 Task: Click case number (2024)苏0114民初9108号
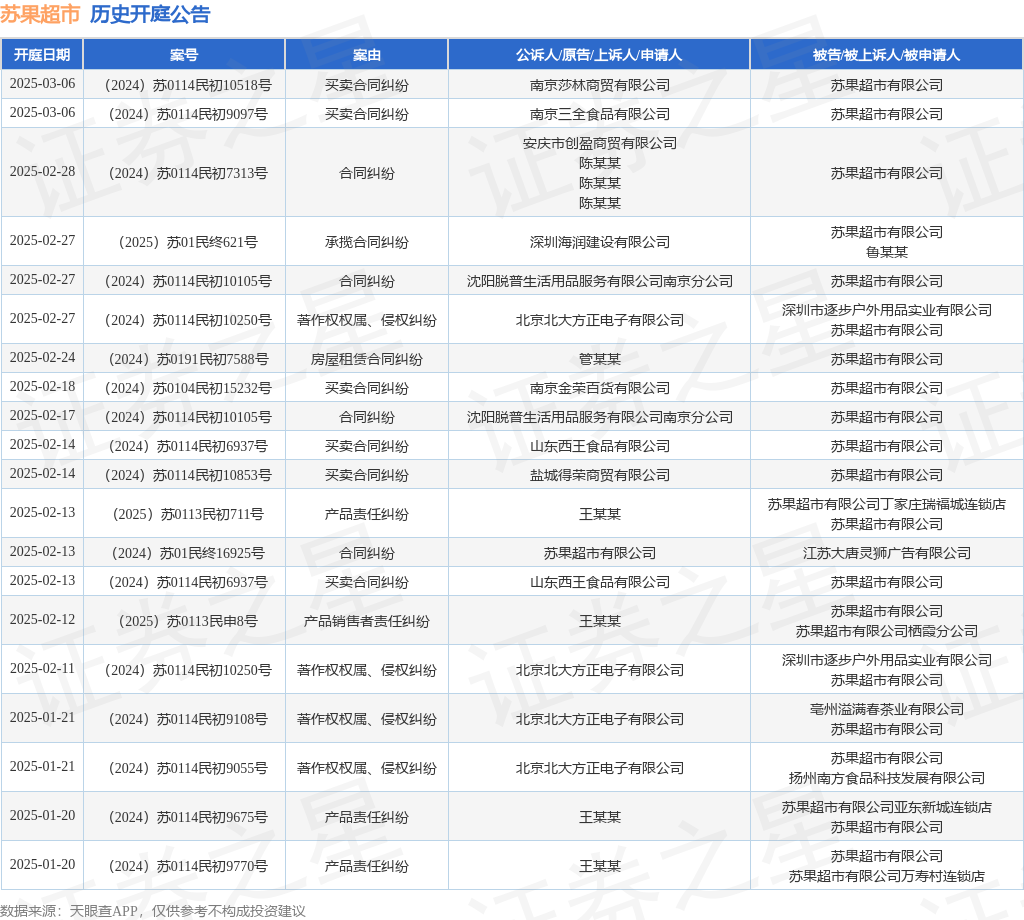click(x=187, y=720)
